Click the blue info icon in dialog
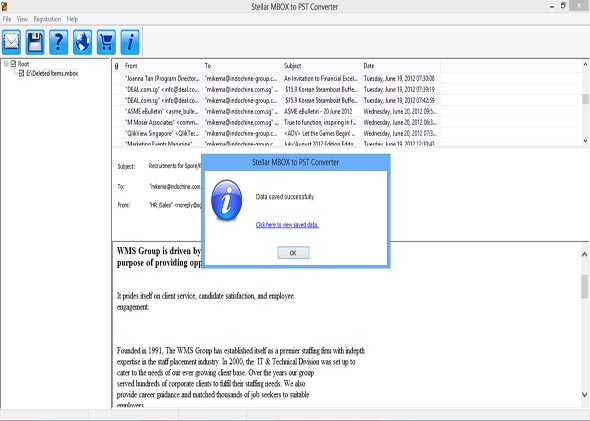Viewport: 590px width, 421px height. [227, 200]
